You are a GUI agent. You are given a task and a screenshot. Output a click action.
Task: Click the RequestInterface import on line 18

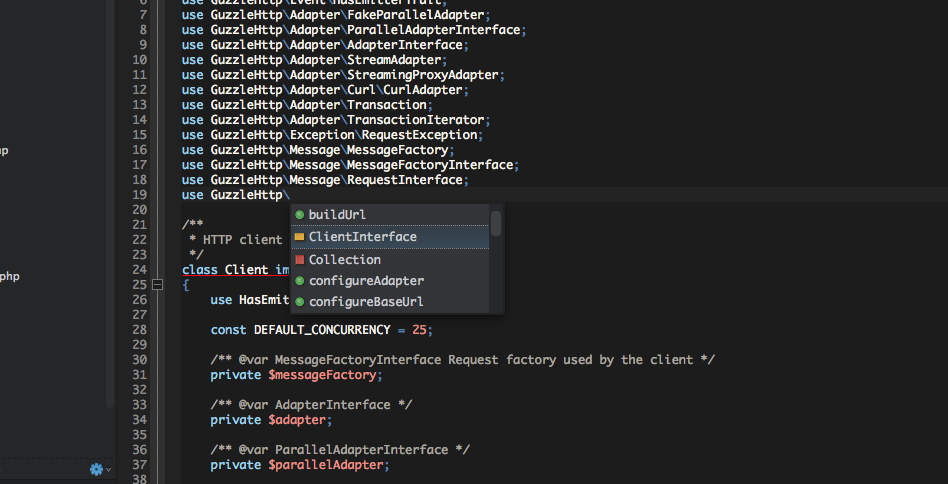coord(404,180)
